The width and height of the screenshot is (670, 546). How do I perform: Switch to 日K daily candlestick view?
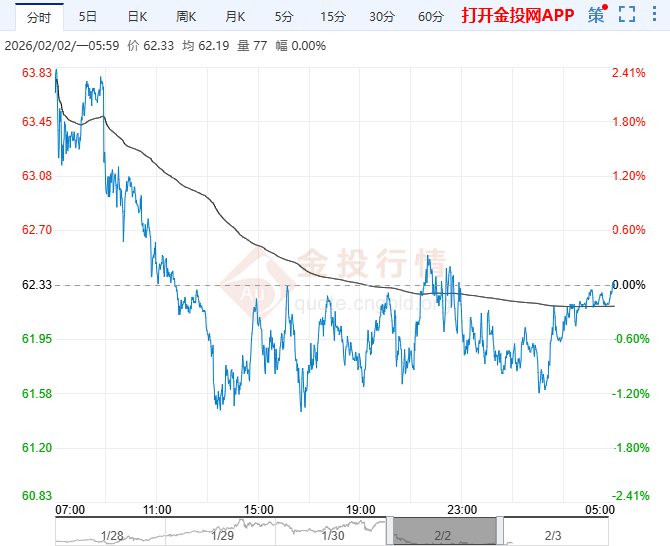[x=138, y=16]
